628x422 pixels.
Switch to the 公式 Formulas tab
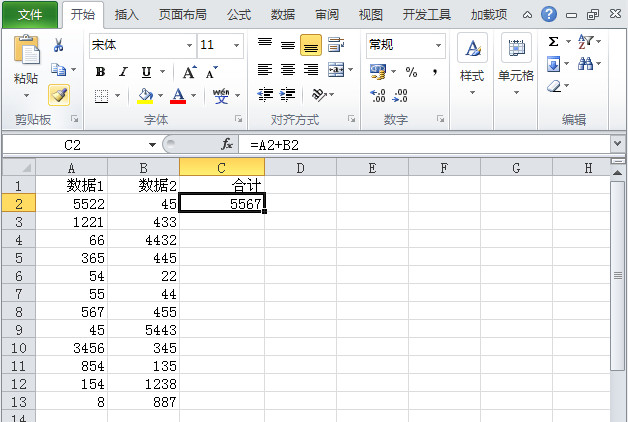click(239, 15)
